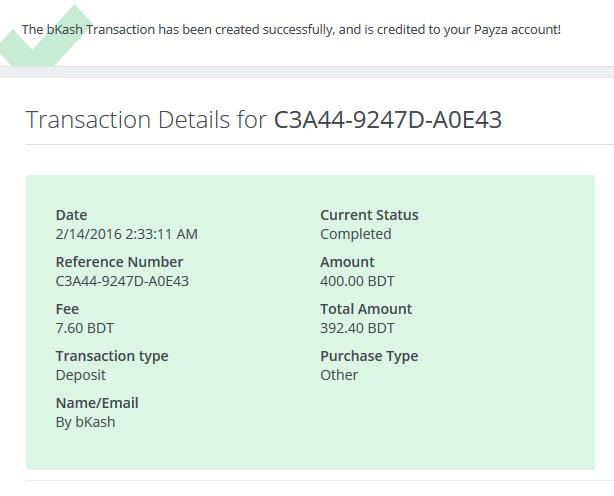Click the Name/Email label
This screenshot has height=496, width=614.
tap(97, 403)
